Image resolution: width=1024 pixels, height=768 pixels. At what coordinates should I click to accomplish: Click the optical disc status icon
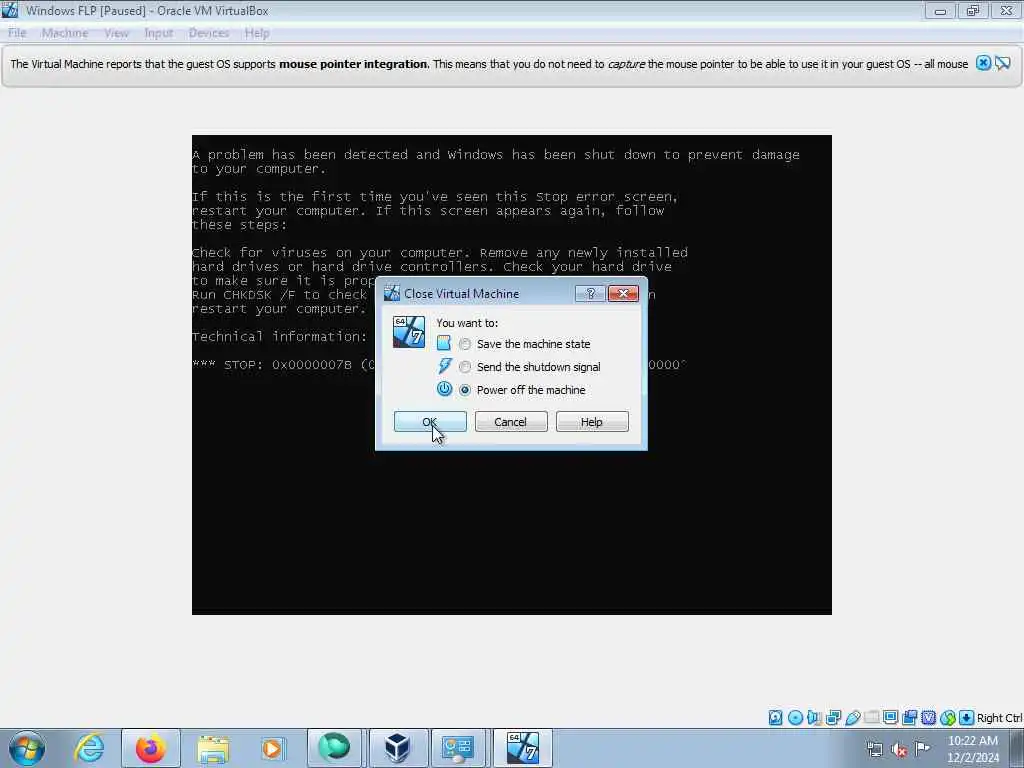[795, 718]
